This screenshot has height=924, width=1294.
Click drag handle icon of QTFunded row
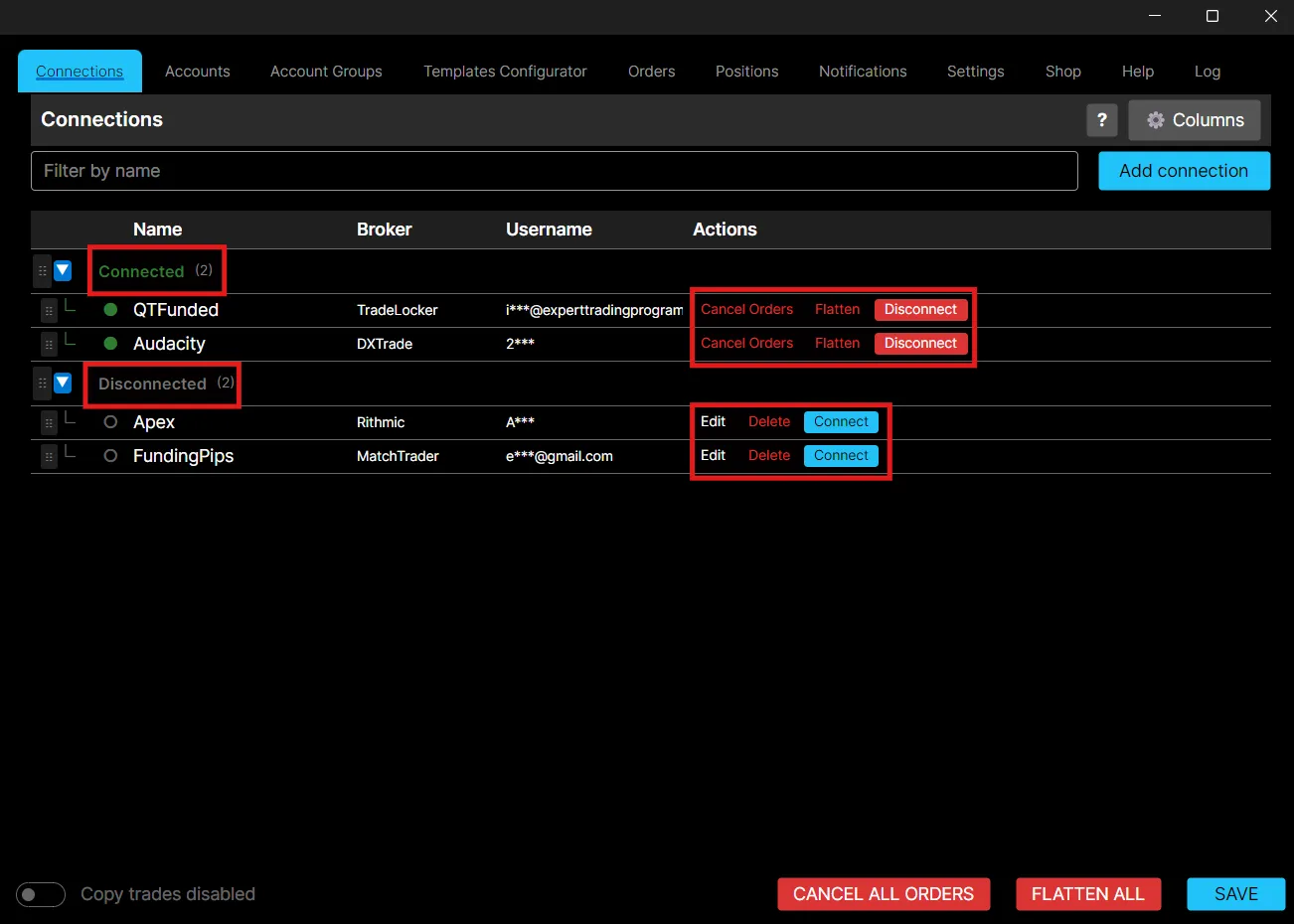tap(49, 311)
